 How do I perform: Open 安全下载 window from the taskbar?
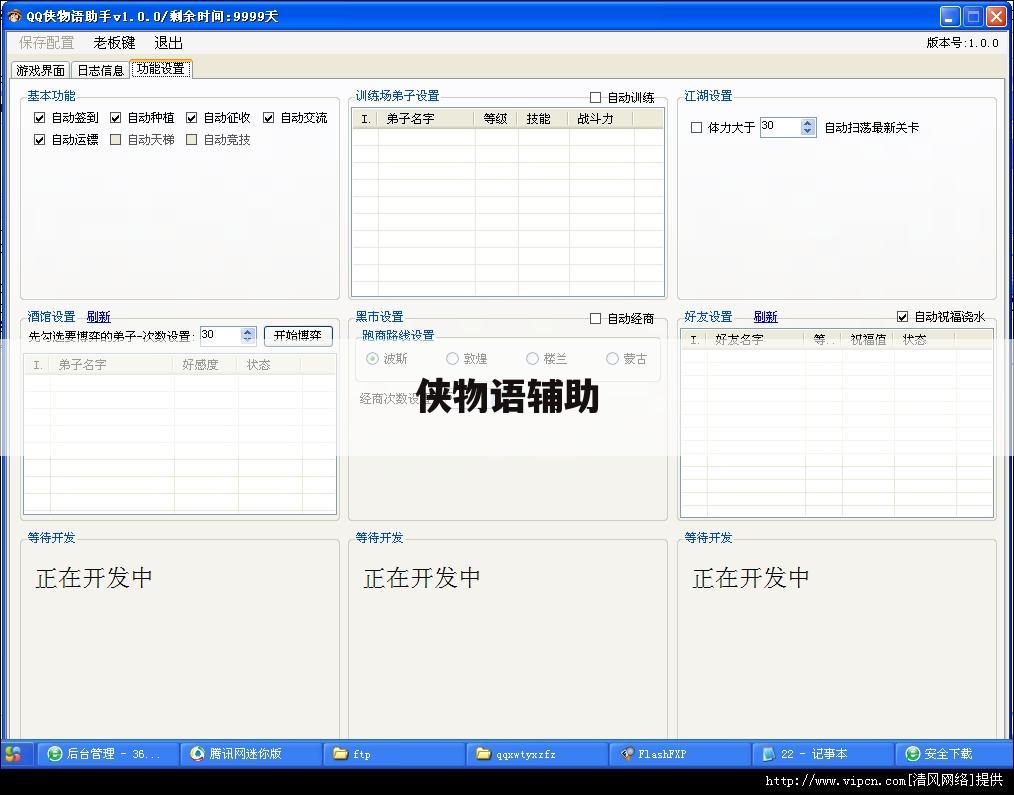pos(954,754)
